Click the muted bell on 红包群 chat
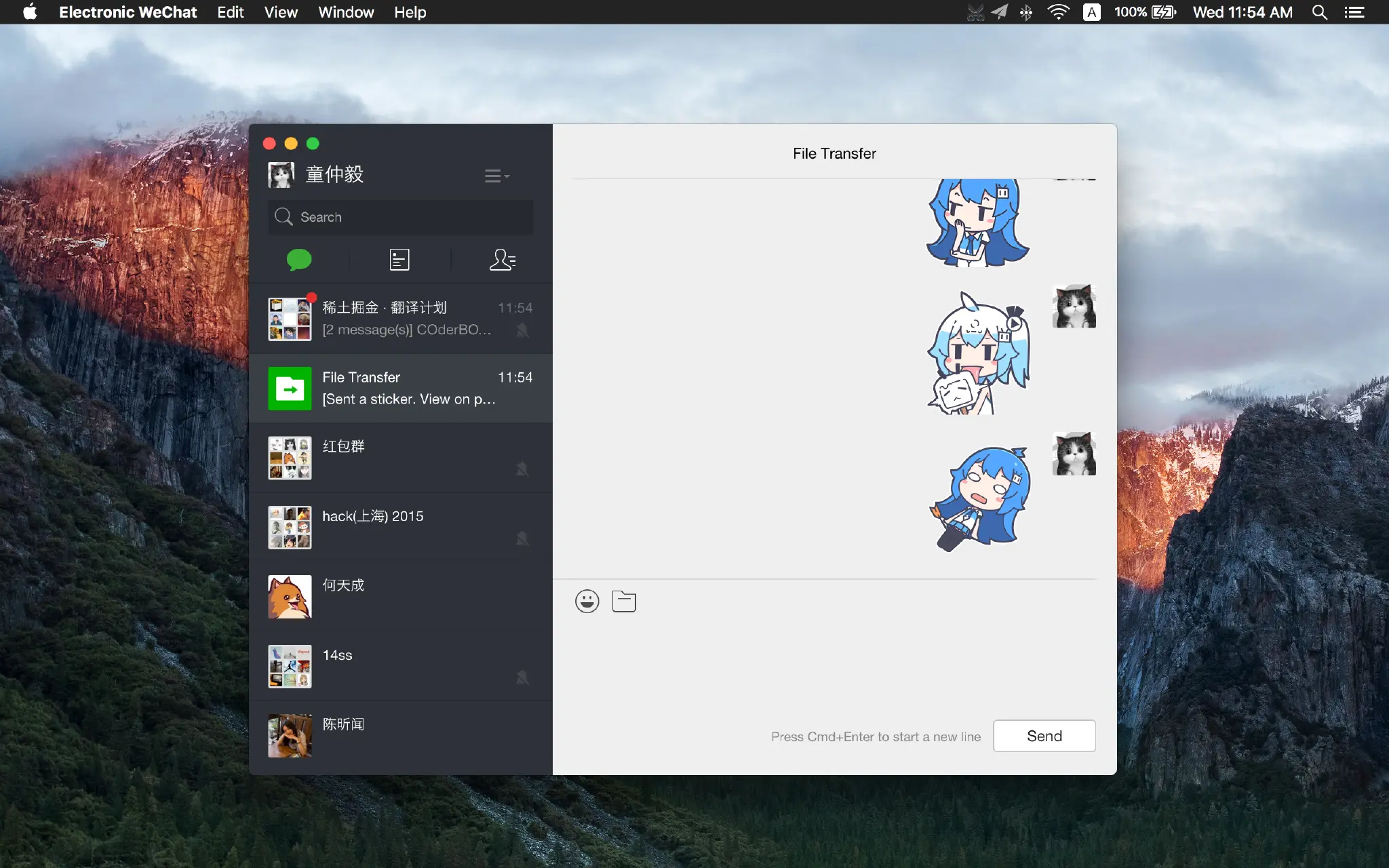The height and width of the screenshot is (868, 1389). 522,469
